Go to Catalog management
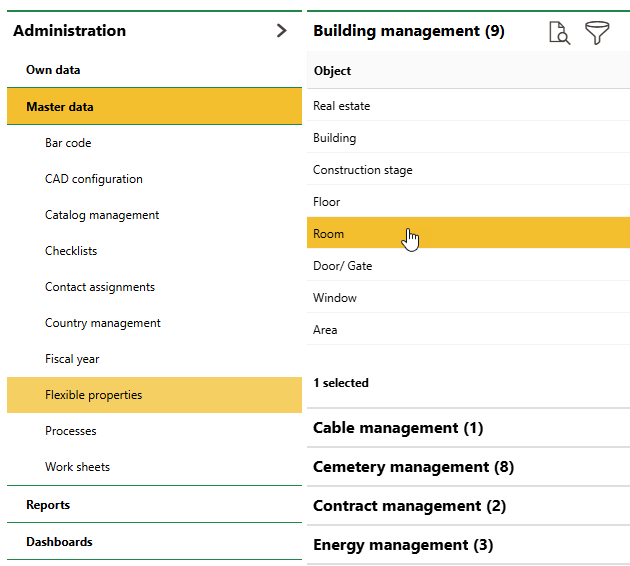630x566 pixels. pos(102,215)
